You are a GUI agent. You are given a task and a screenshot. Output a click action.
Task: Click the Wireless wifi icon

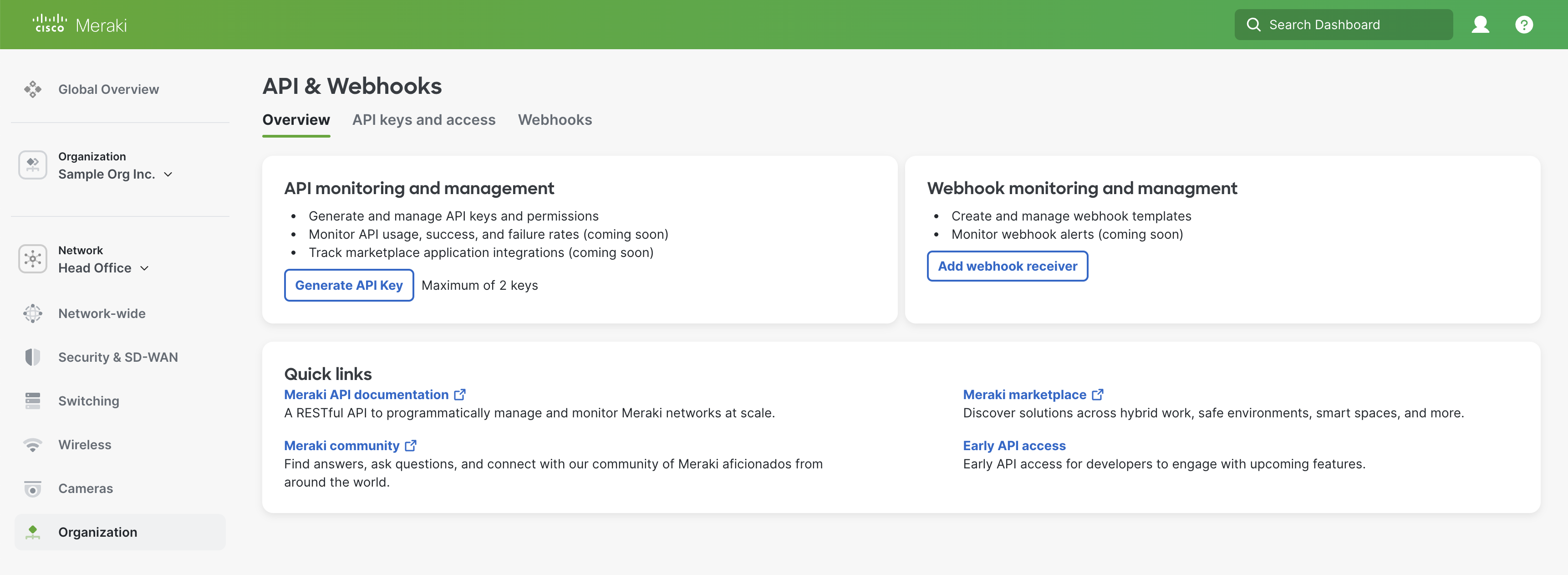pos(33,445)
